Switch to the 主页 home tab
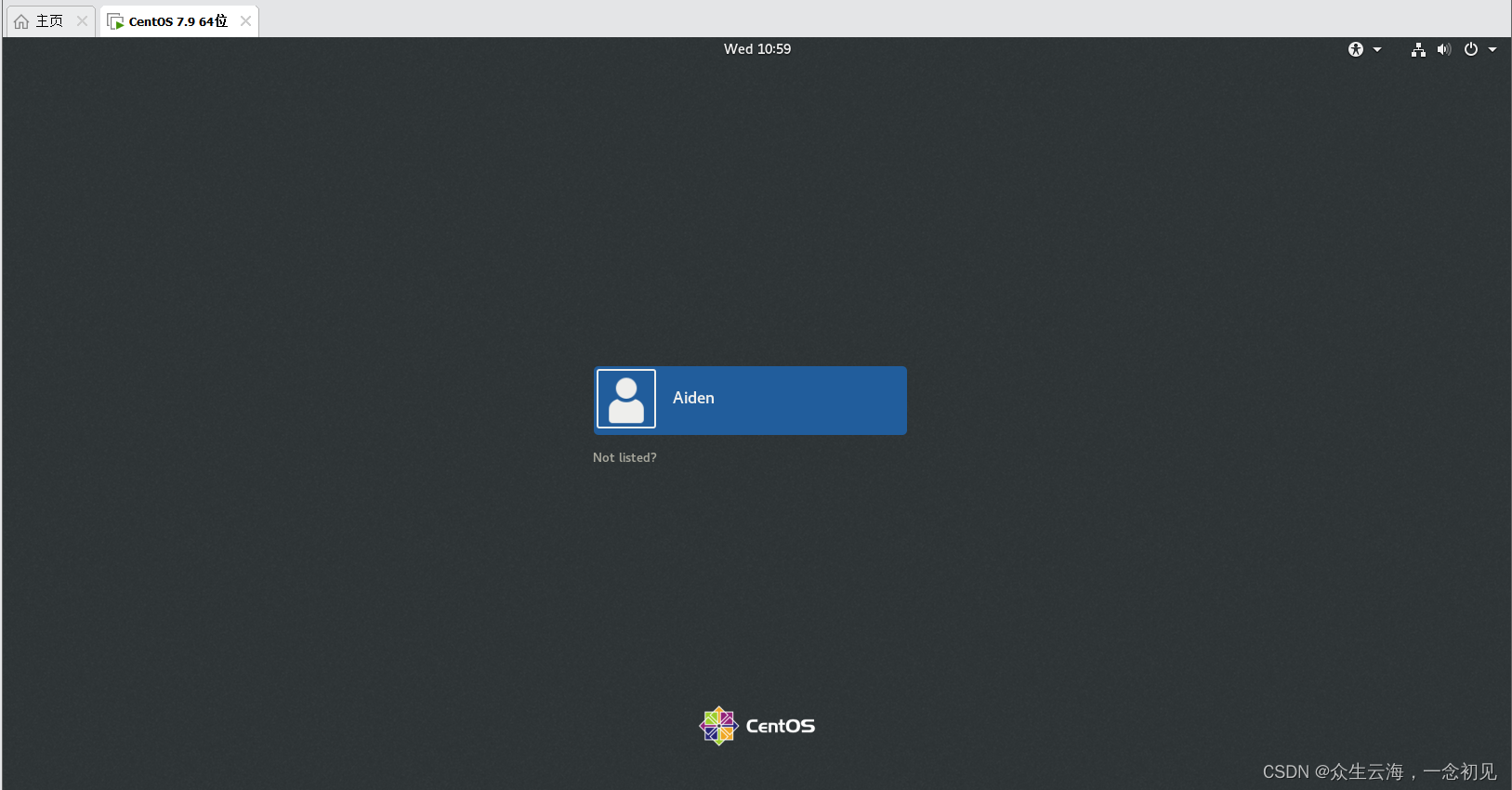1512x790 pixels. click(50, 21)
